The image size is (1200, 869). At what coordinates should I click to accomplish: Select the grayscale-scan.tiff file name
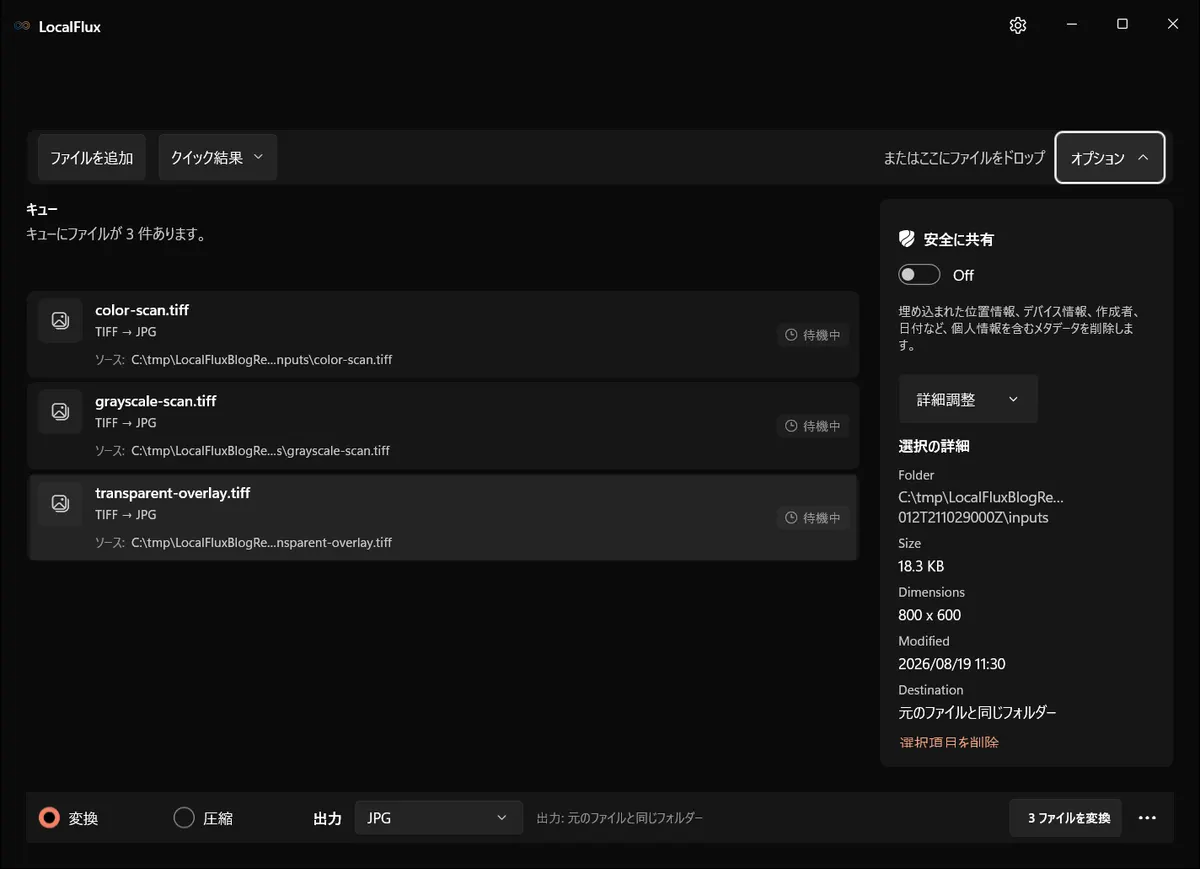(156, 401)
